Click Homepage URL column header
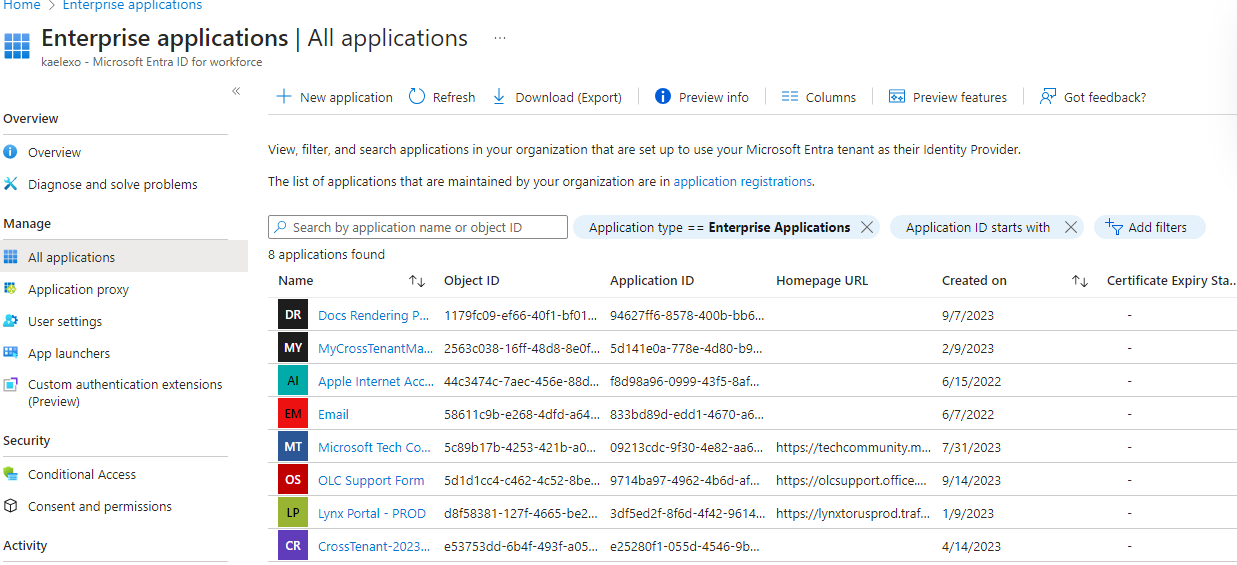This screenshot has width=1237, height=565. tap(822, 281)
